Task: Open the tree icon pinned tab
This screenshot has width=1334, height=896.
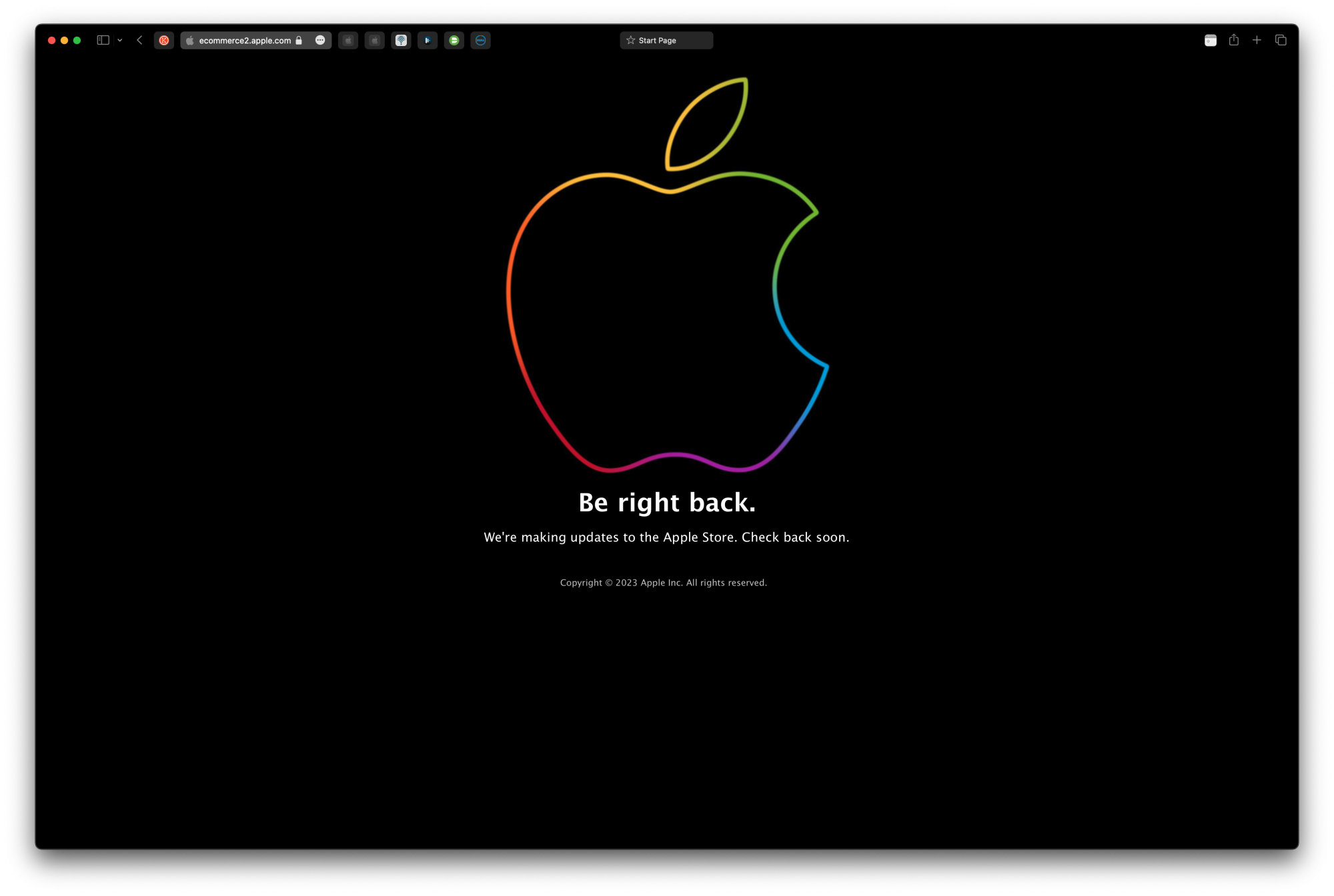Action: (x=401, y=41)
